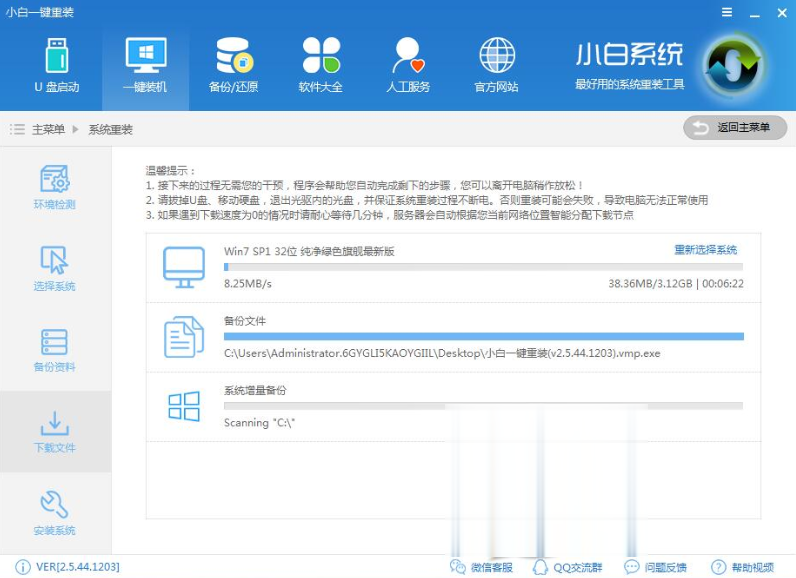Screen dimensions: 796x578
Task: Click the info icon beside version number
Action: coord(23,567)
